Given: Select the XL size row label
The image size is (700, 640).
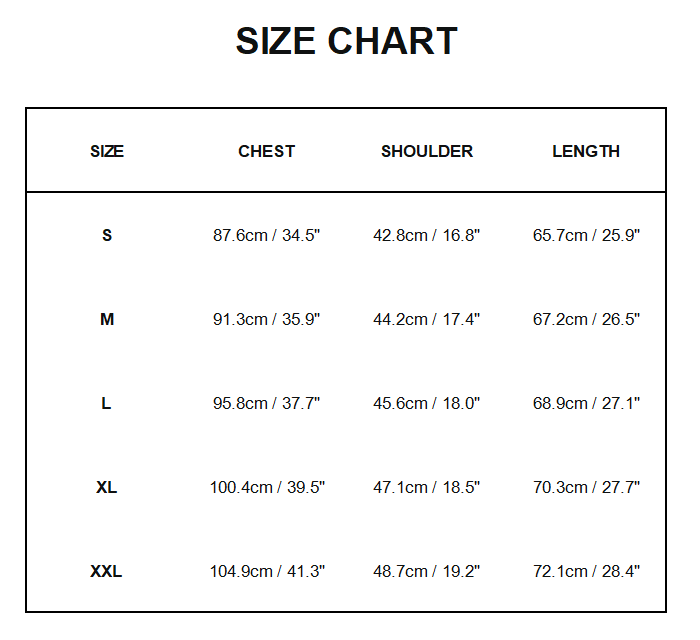Looking at the screenshot, I should [x=107, y=488].
